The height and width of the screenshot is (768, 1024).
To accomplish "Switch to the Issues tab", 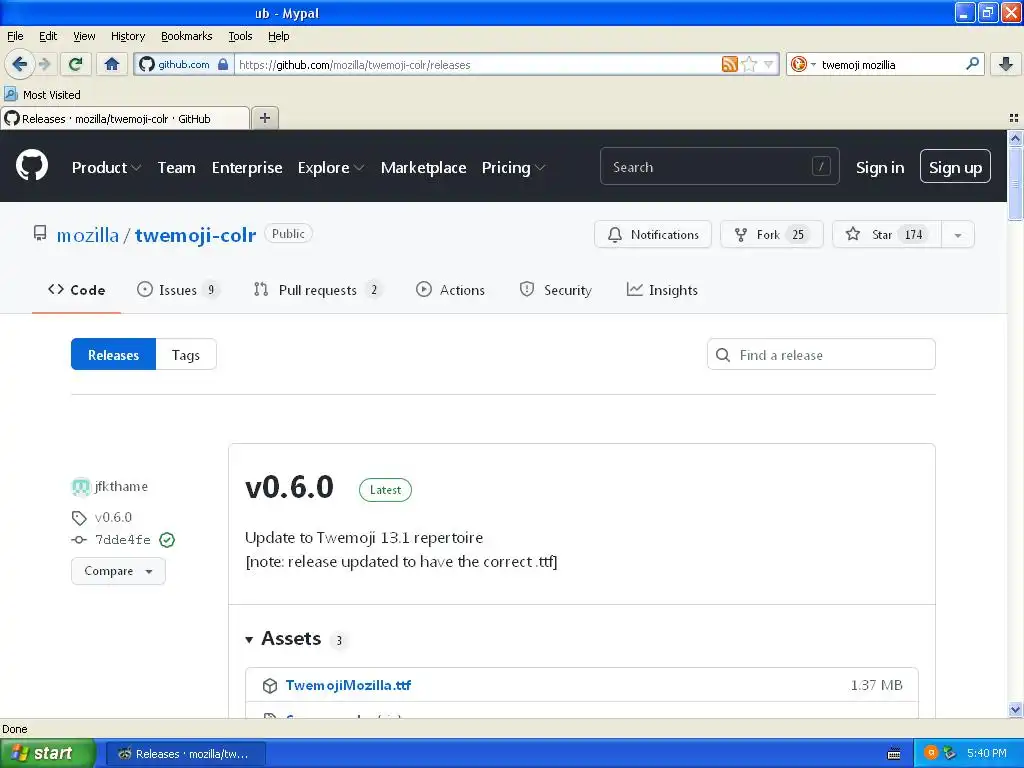I will 177,290.
